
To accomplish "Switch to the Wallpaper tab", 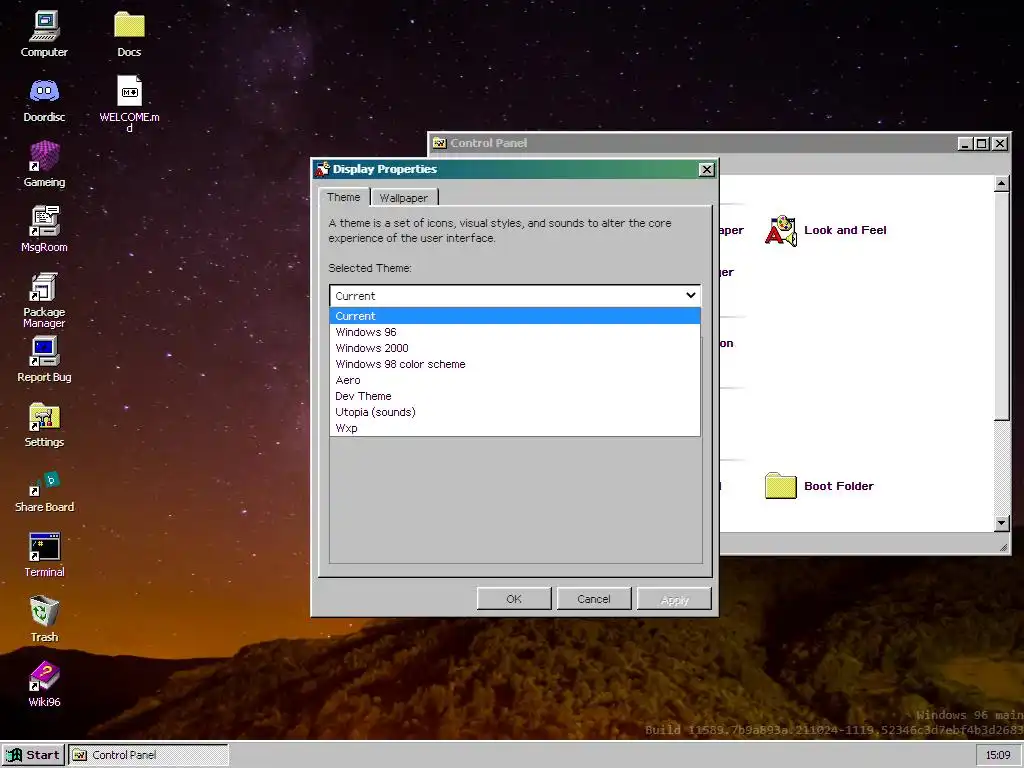I will (x=404, y=198).
